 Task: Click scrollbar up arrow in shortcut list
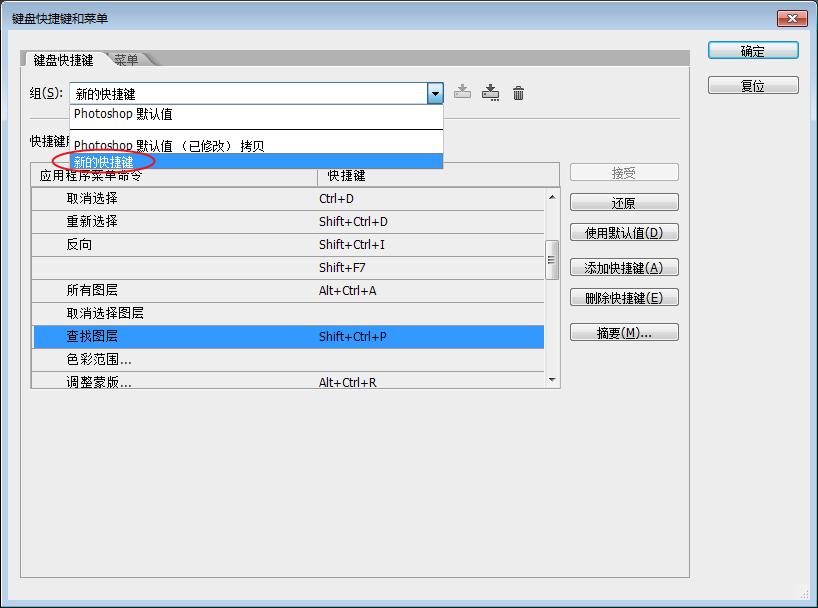point(552,197)
